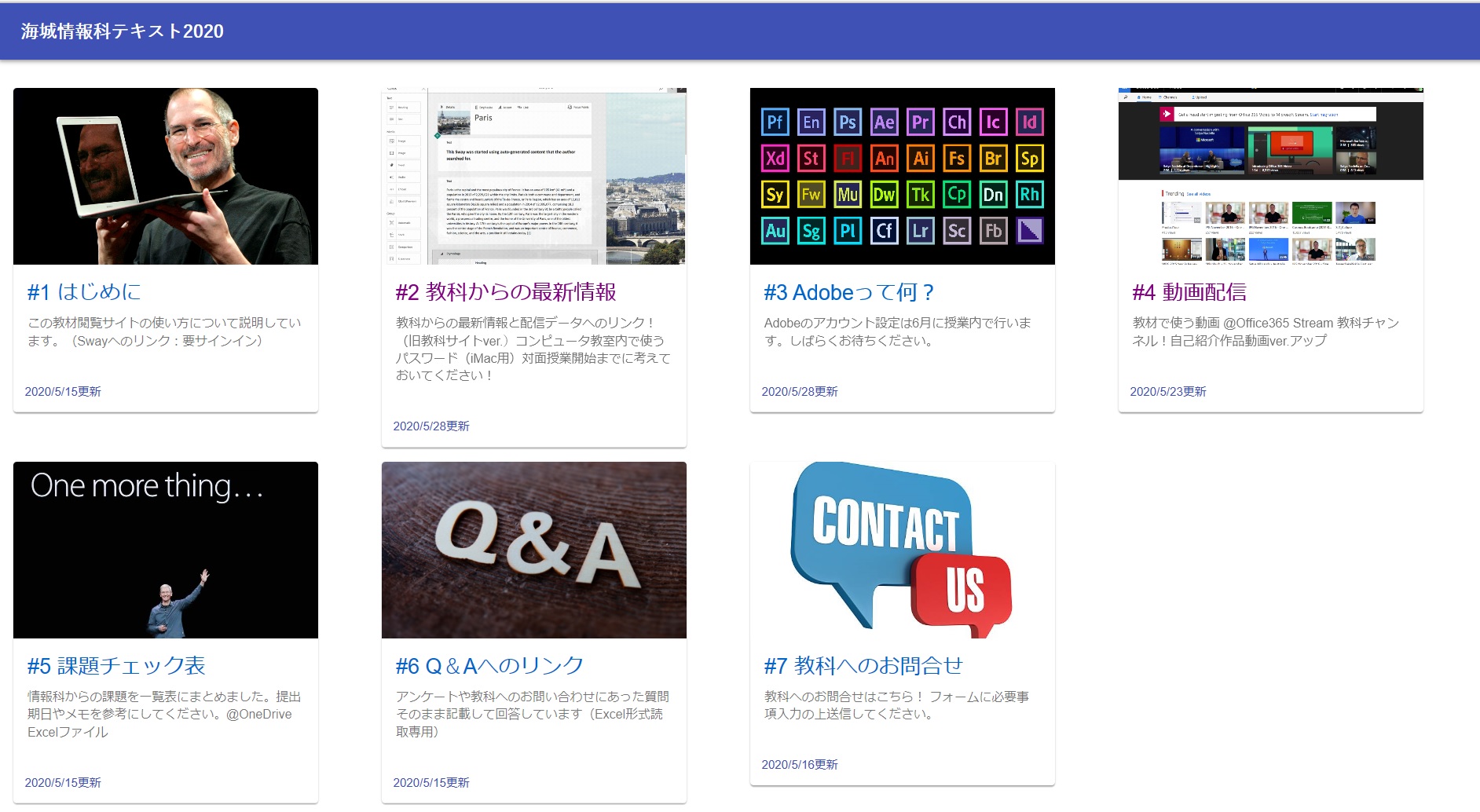Click the 海城情報科テキスト2020 header title
The height and width of the screenshot is (812, 1480).
123,31
